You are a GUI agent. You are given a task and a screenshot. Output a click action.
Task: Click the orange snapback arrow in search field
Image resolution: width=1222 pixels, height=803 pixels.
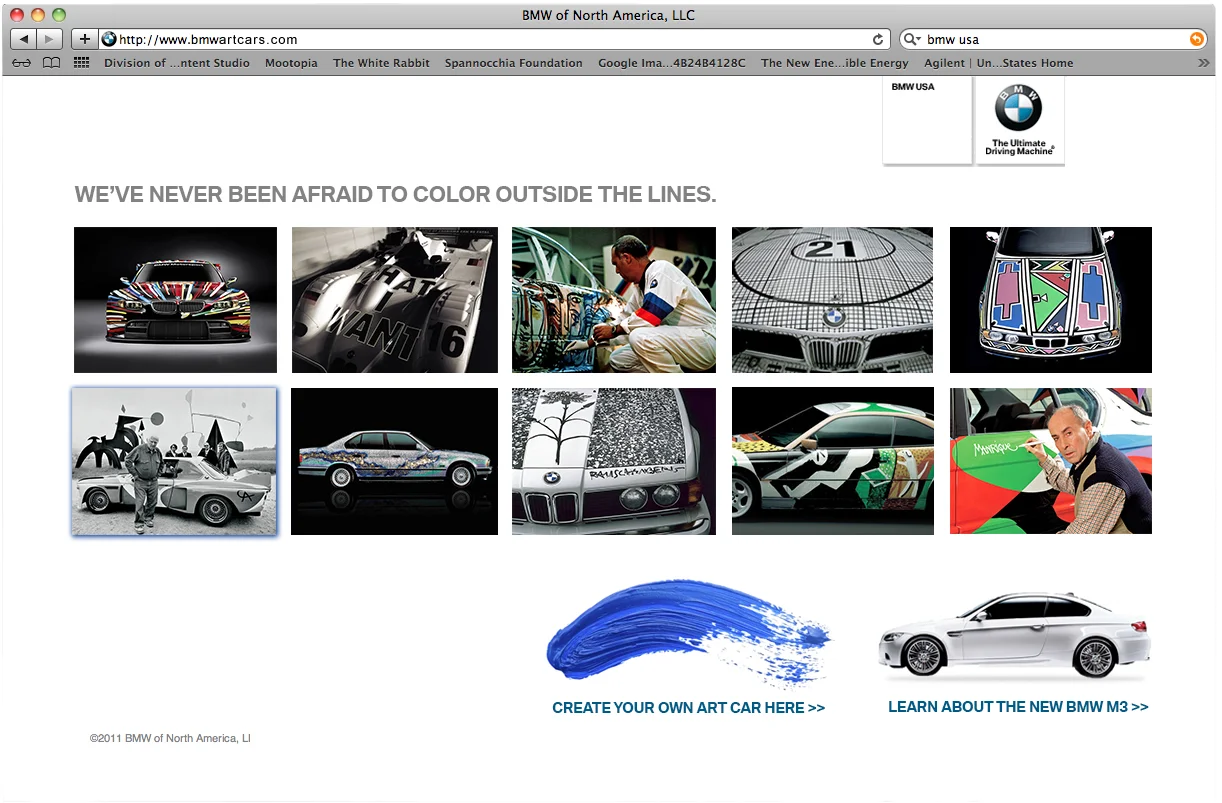1196,40
